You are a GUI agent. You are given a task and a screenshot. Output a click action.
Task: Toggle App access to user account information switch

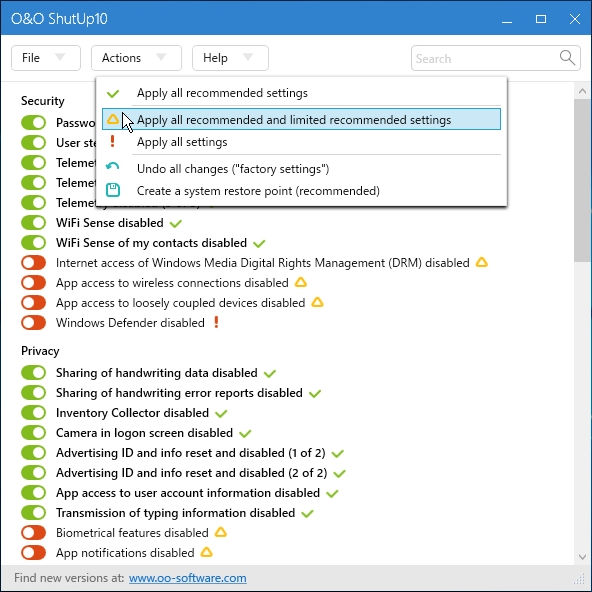coord(34,493)
